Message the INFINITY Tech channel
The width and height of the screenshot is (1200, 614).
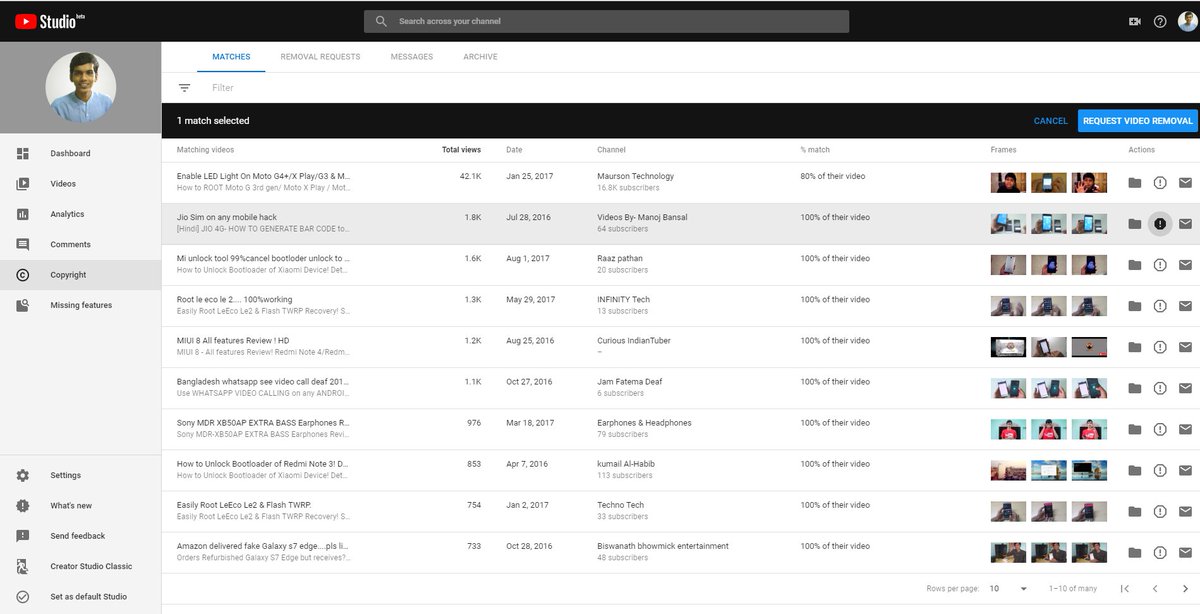tap(1185, 306)
